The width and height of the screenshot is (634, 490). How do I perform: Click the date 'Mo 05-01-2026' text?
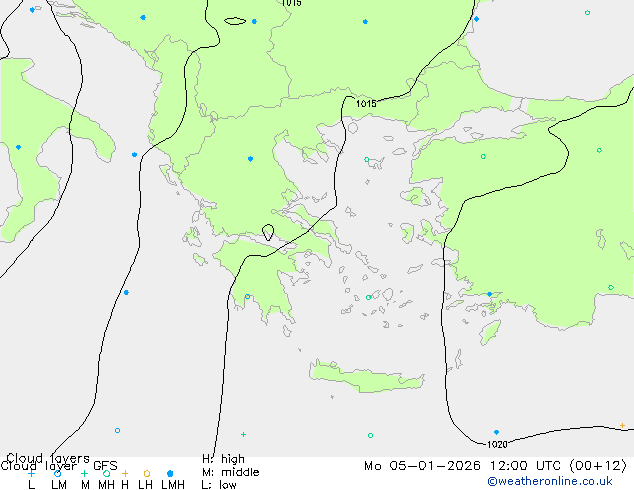coord(423,466)
